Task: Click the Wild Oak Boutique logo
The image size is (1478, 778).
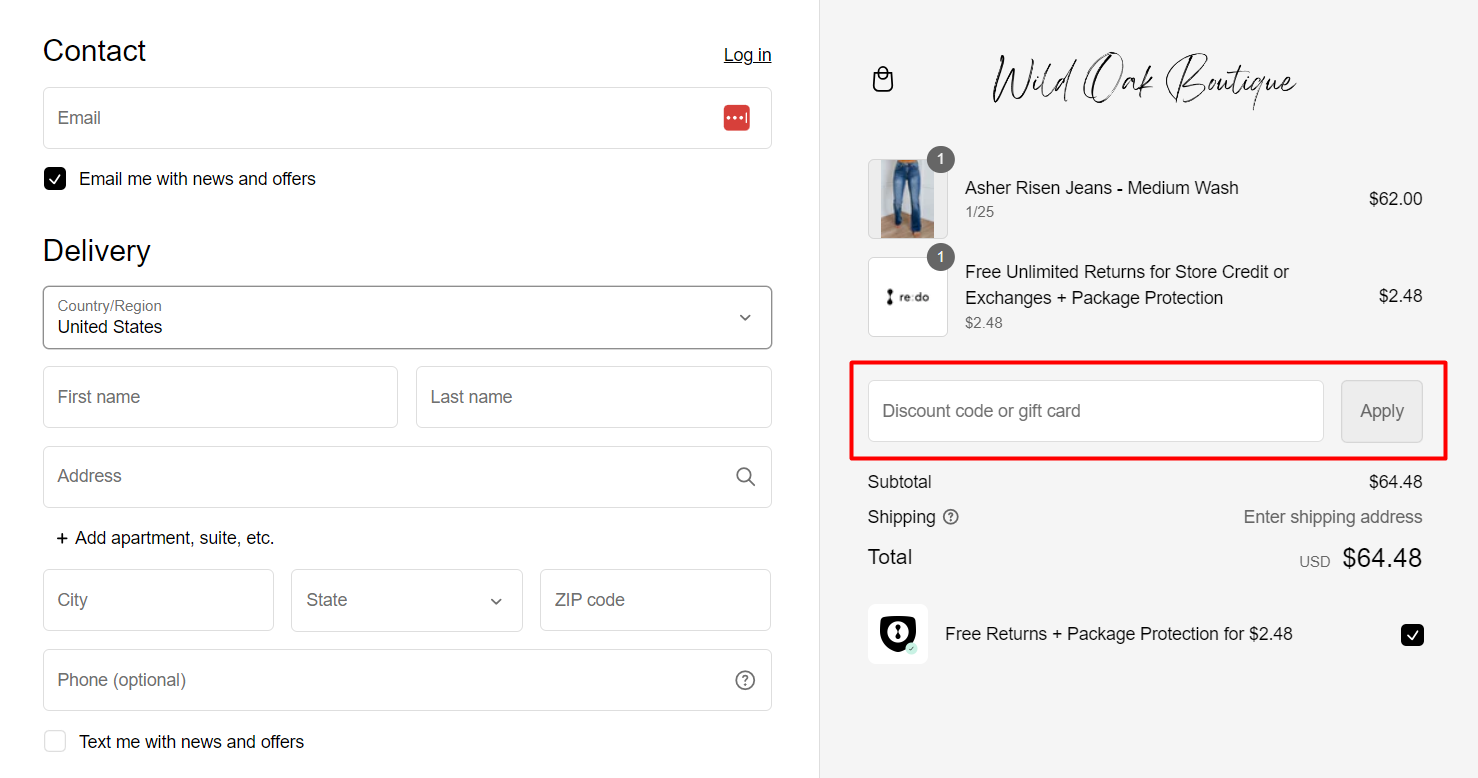Action: pyautogui.click(x=1144, y=79)
